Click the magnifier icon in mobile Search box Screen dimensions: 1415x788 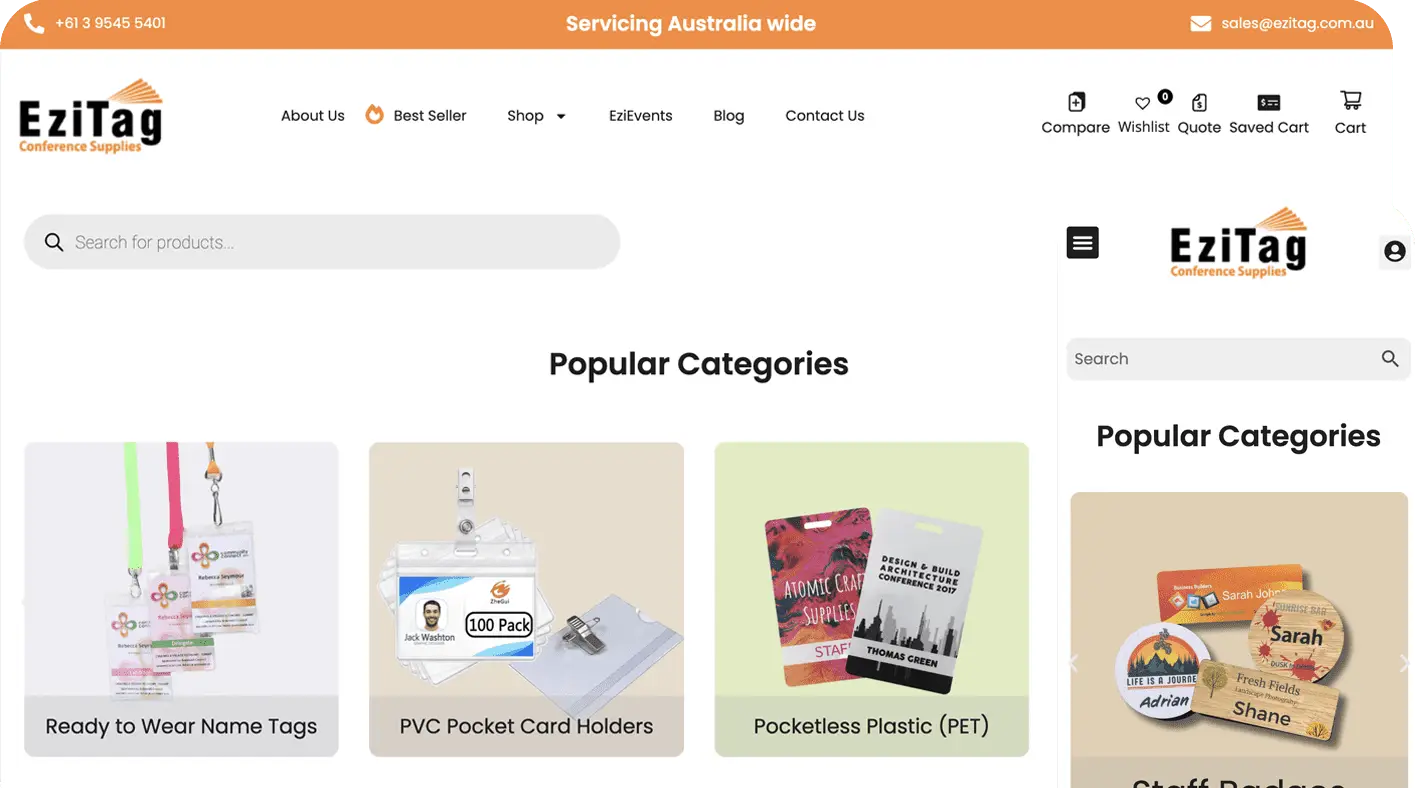(1390, 359)
